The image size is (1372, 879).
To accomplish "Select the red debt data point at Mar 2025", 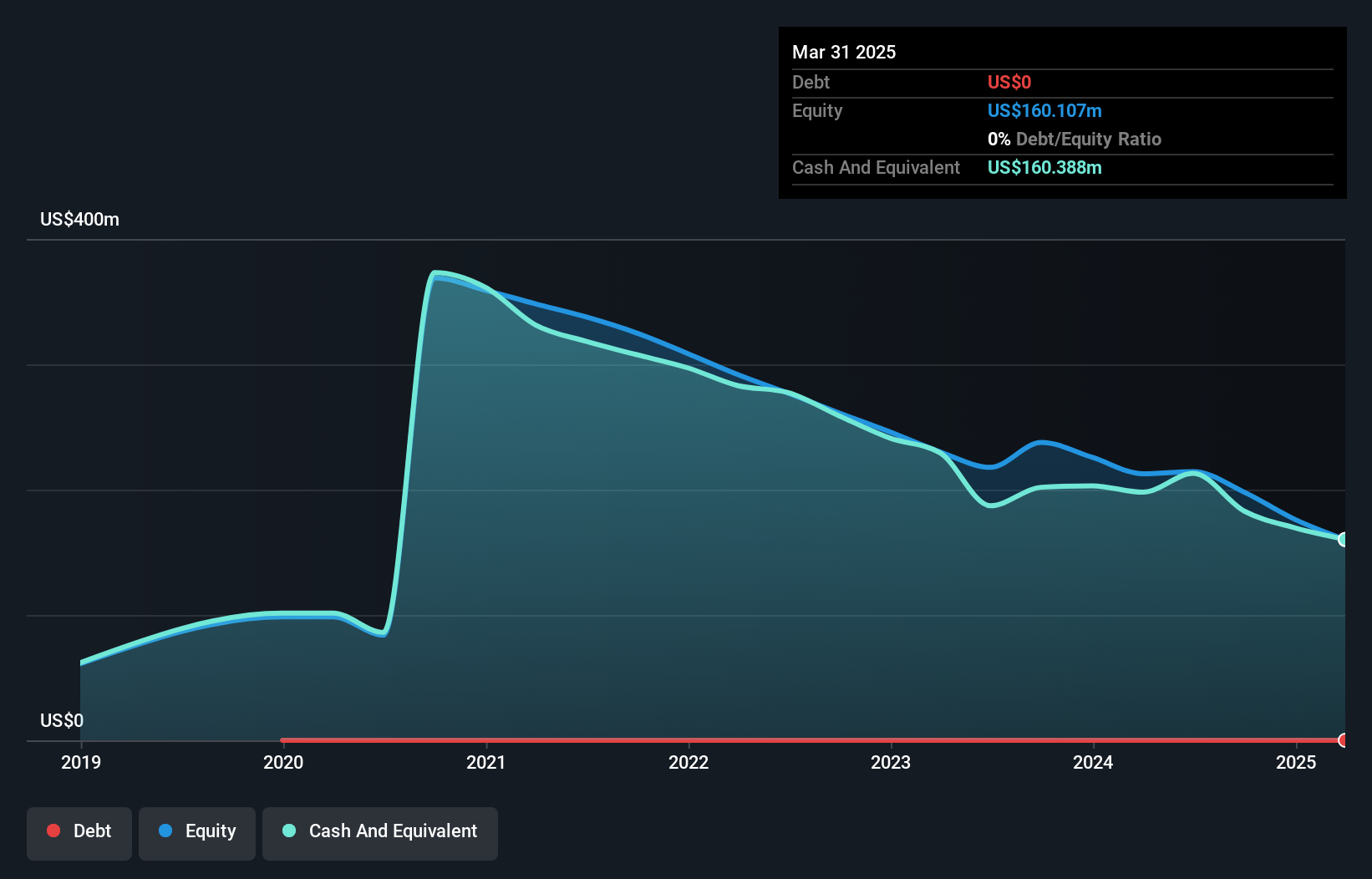I will [1344, 740].
